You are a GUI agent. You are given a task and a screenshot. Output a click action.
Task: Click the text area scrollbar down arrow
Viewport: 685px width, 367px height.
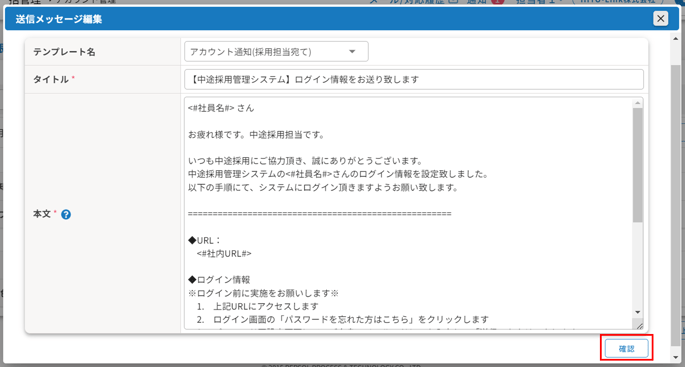click(637, 312)
